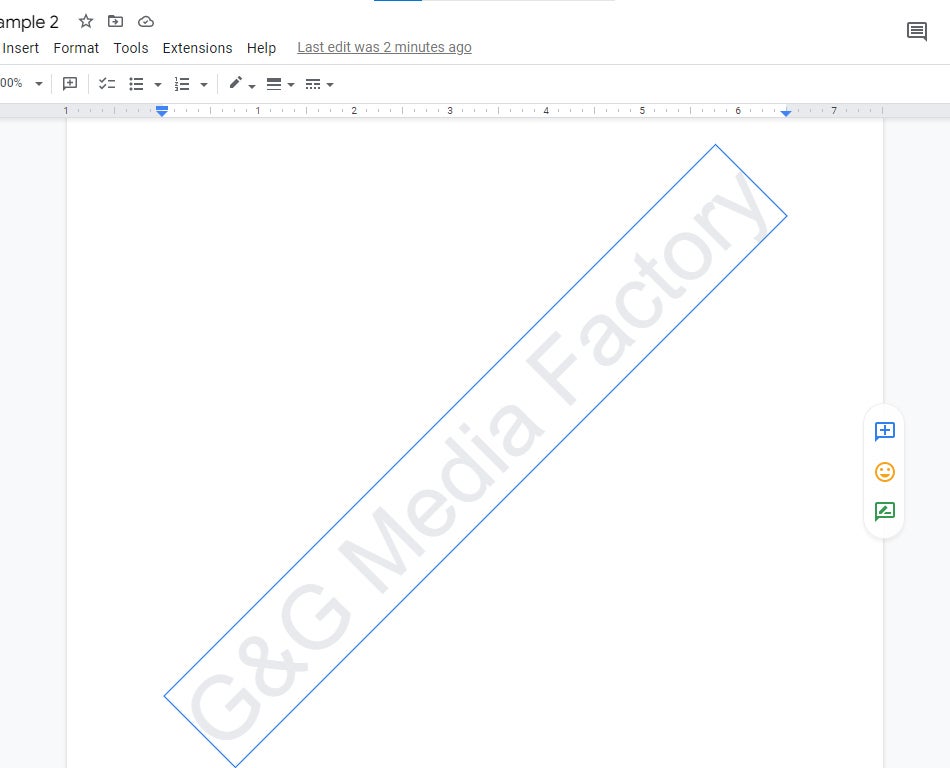Suggest edits from side panel

point(885,512)
